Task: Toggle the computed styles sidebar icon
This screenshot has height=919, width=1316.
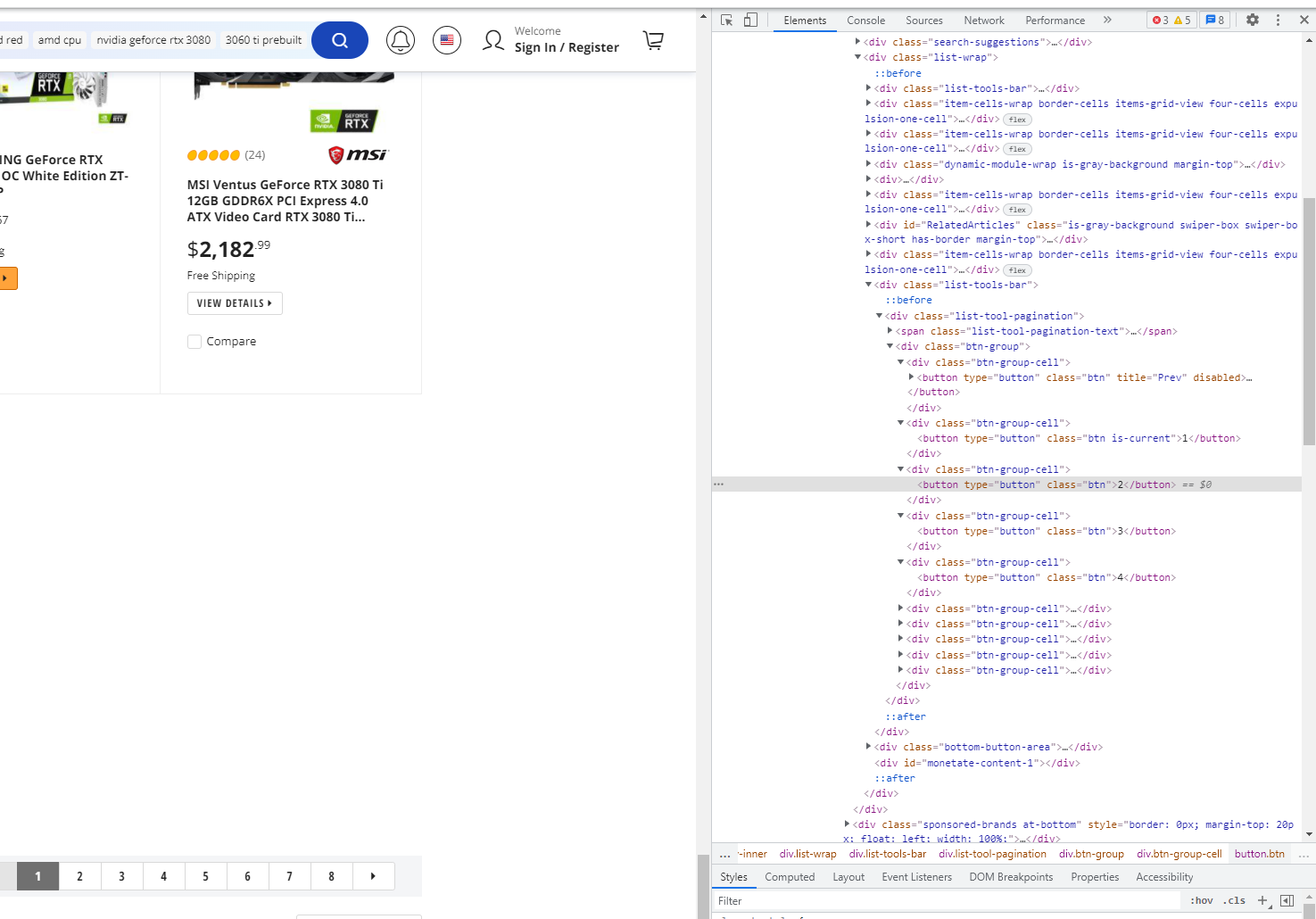Action: [1287, 901]
